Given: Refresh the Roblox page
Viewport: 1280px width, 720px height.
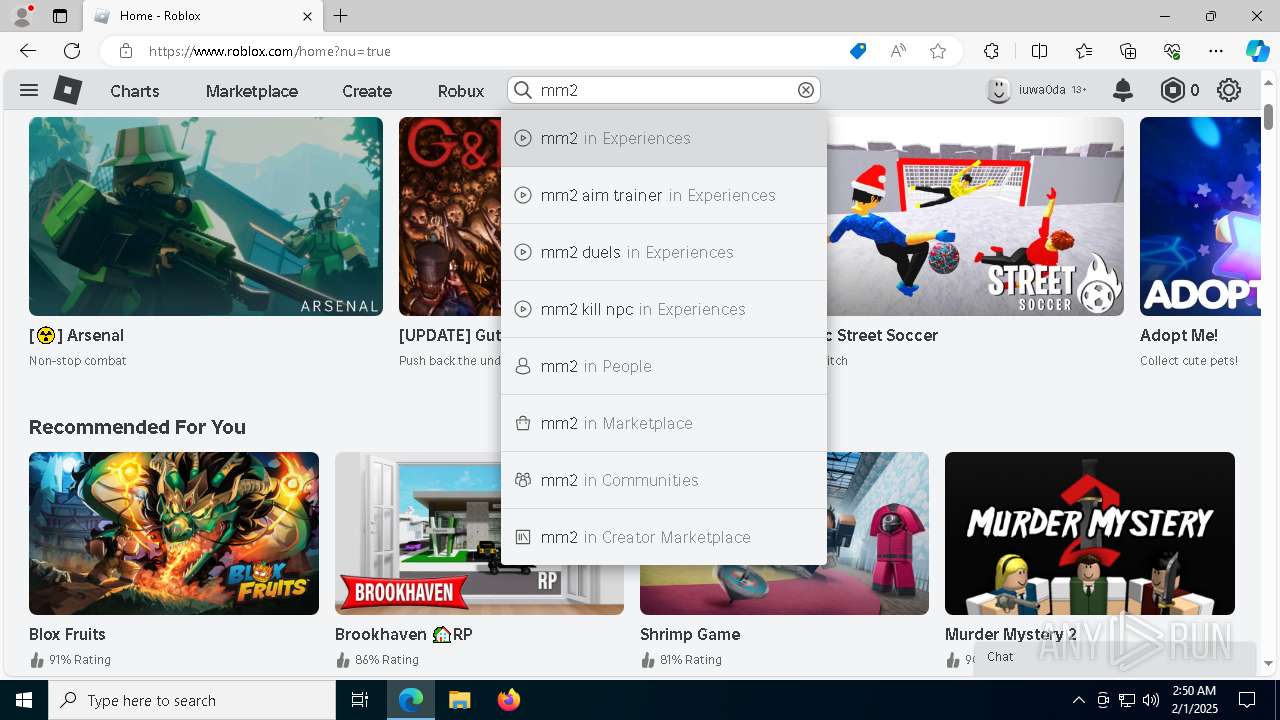Looking at the screenshot, I should 72,51.
